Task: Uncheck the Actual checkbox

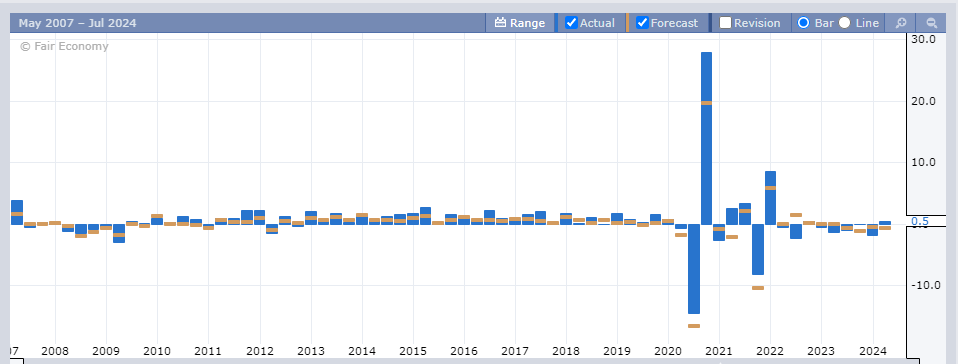Action: pyautogui.click(x=571, y=23)
